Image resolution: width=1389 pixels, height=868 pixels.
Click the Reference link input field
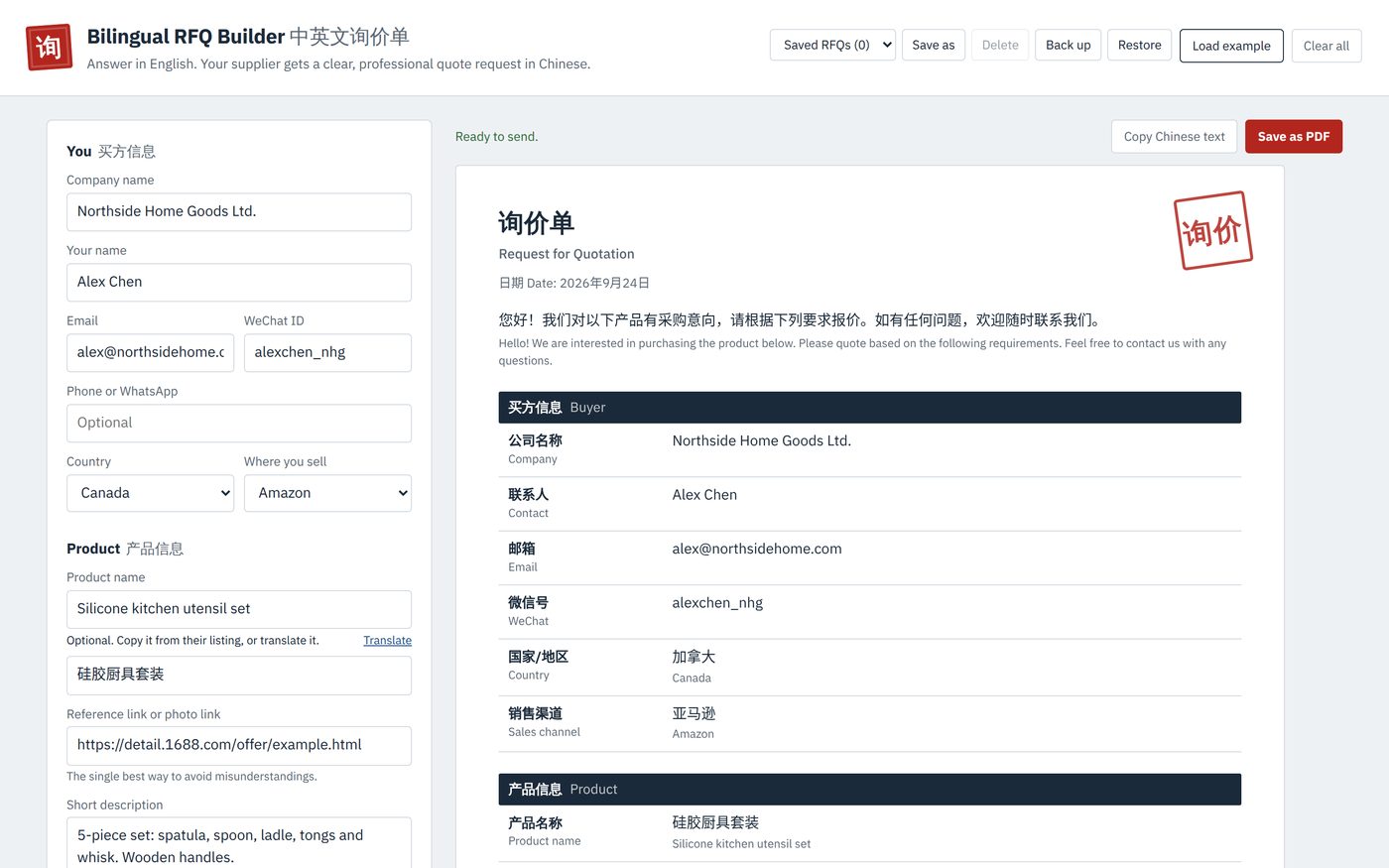coord(239,746)
